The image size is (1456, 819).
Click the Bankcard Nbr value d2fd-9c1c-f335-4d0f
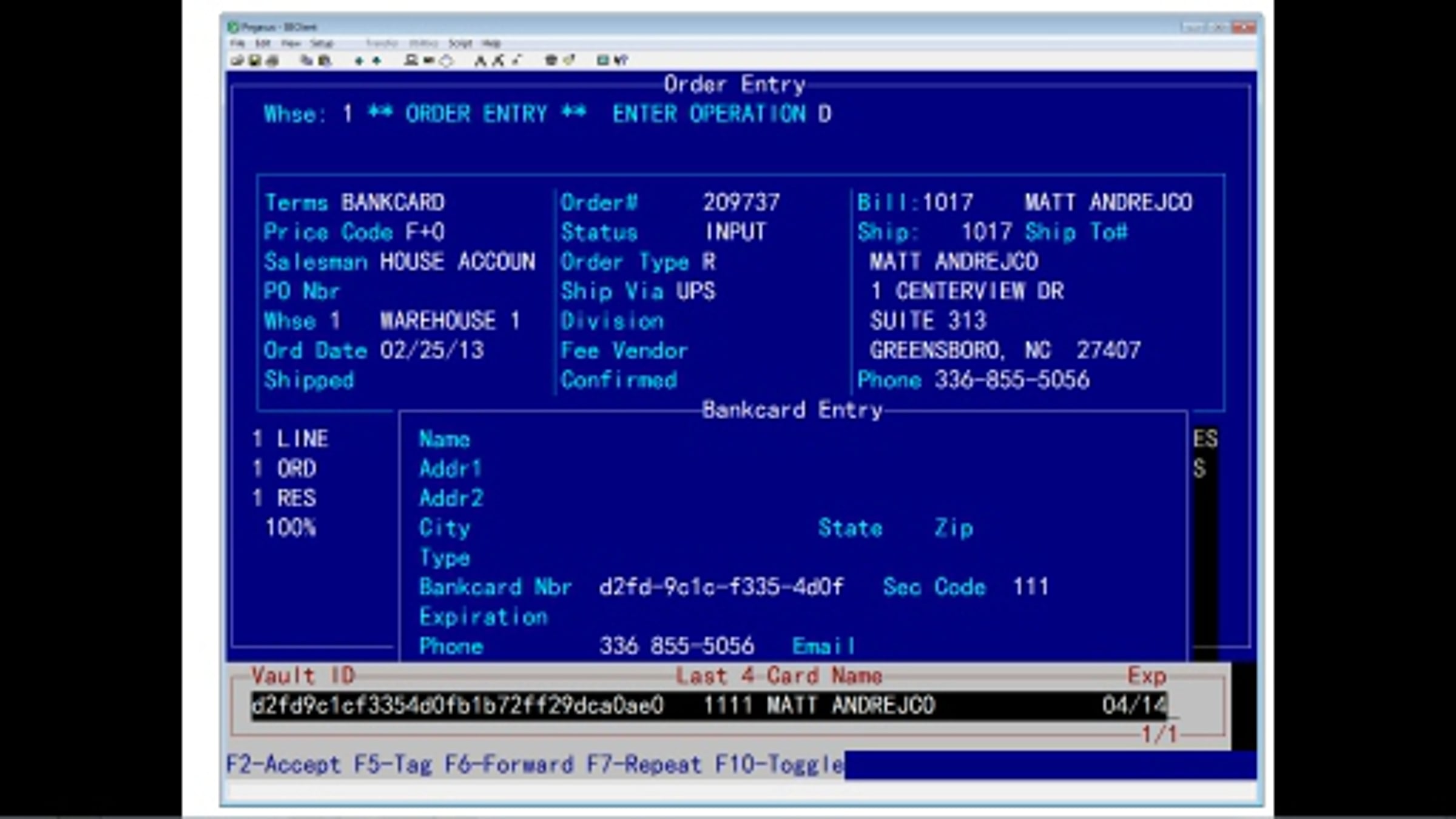coord(721,587)
